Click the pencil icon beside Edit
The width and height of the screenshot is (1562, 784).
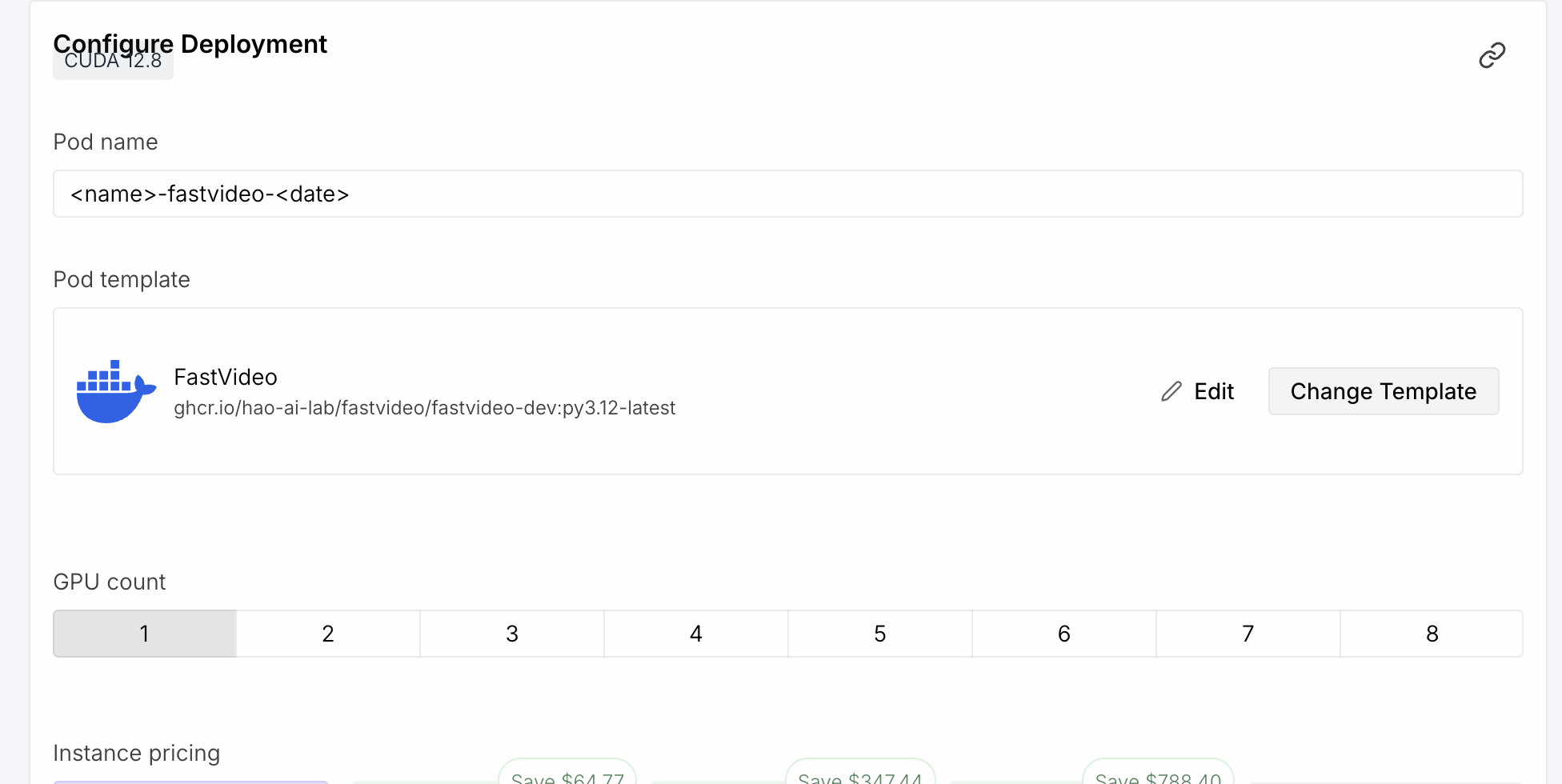tap(1171, 391)
